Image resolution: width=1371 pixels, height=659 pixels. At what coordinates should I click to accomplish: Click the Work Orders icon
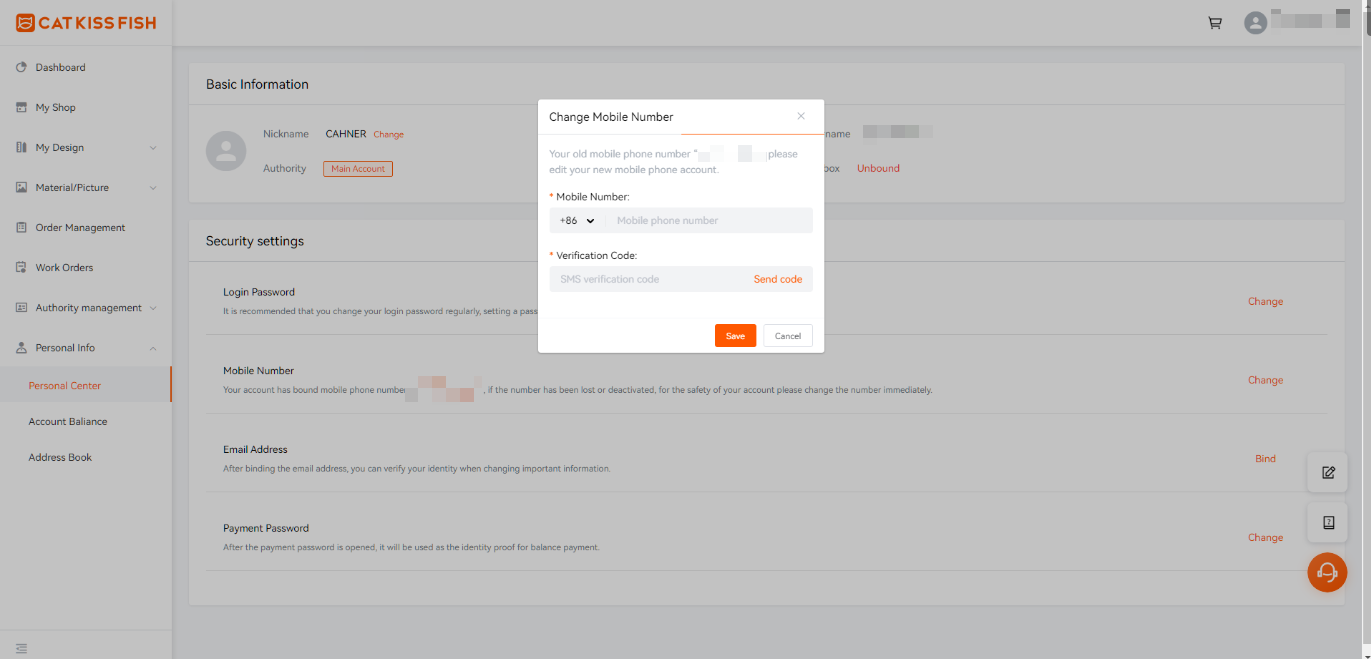(x=21, y=267)
